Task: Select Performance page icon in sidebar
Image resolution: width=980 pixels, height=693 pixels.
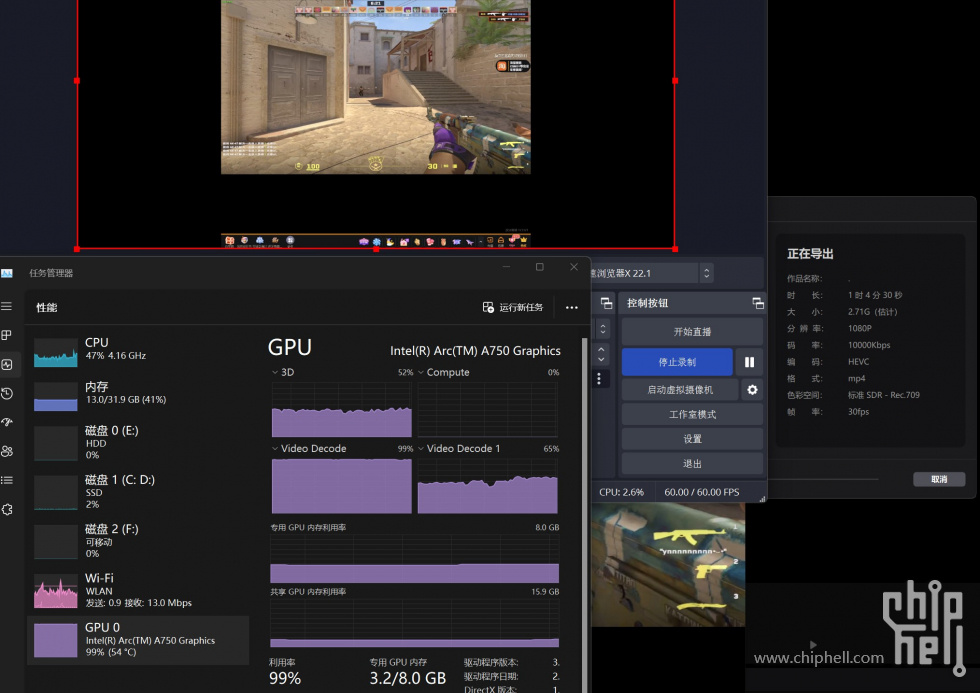Action: (7, 364)
